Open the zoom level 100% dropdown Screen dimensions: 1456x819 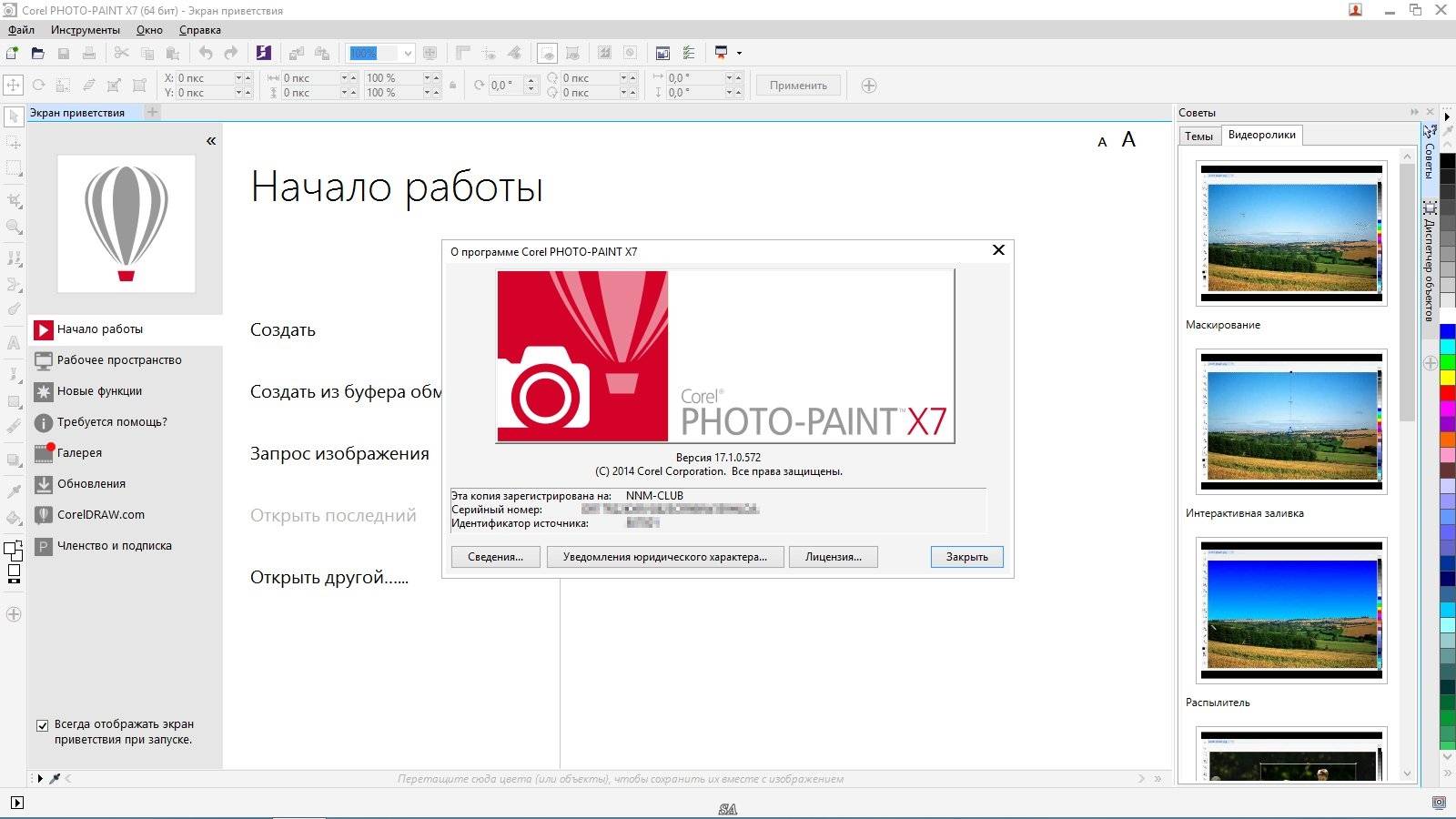[408, 53]
